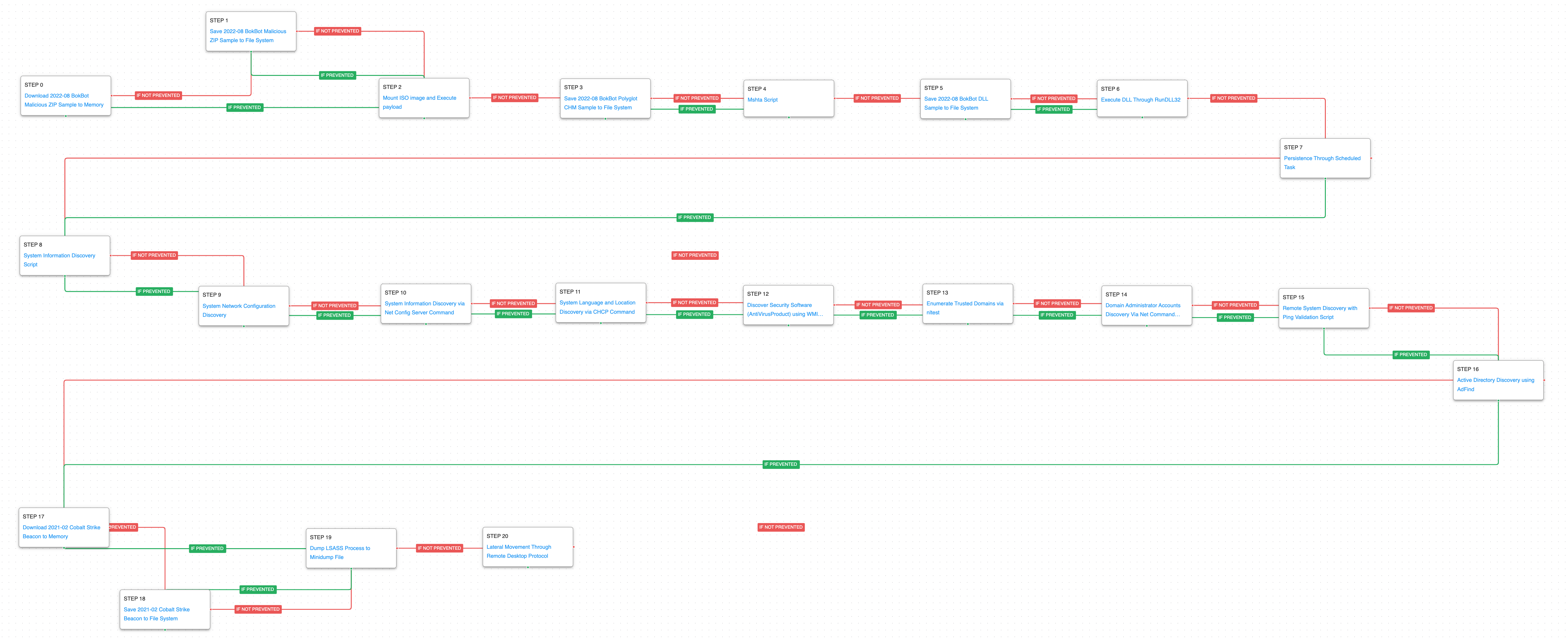Click IF NOT PREVENTED label between Steps 19 and 20
1568x642 pixels.
[x=439, y=548]
